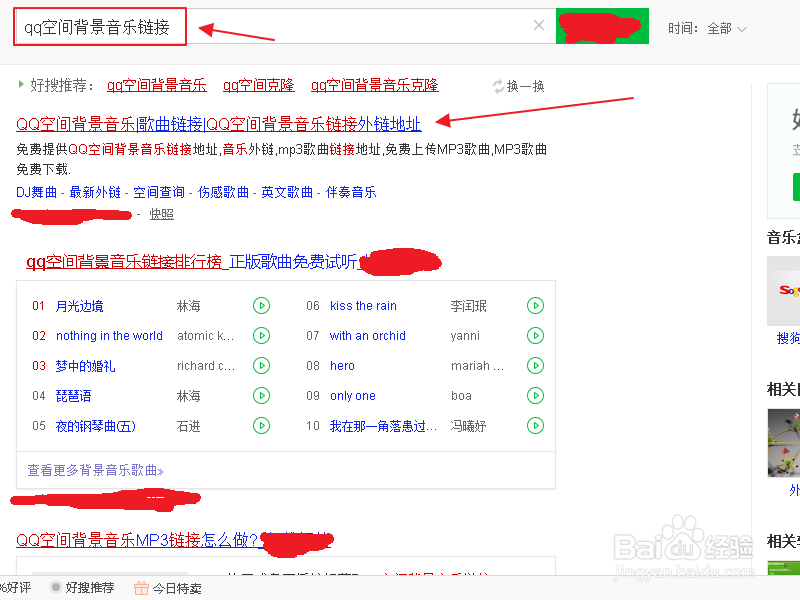Open song title 月光边境

pyautogui.click(x=80, y=306)
